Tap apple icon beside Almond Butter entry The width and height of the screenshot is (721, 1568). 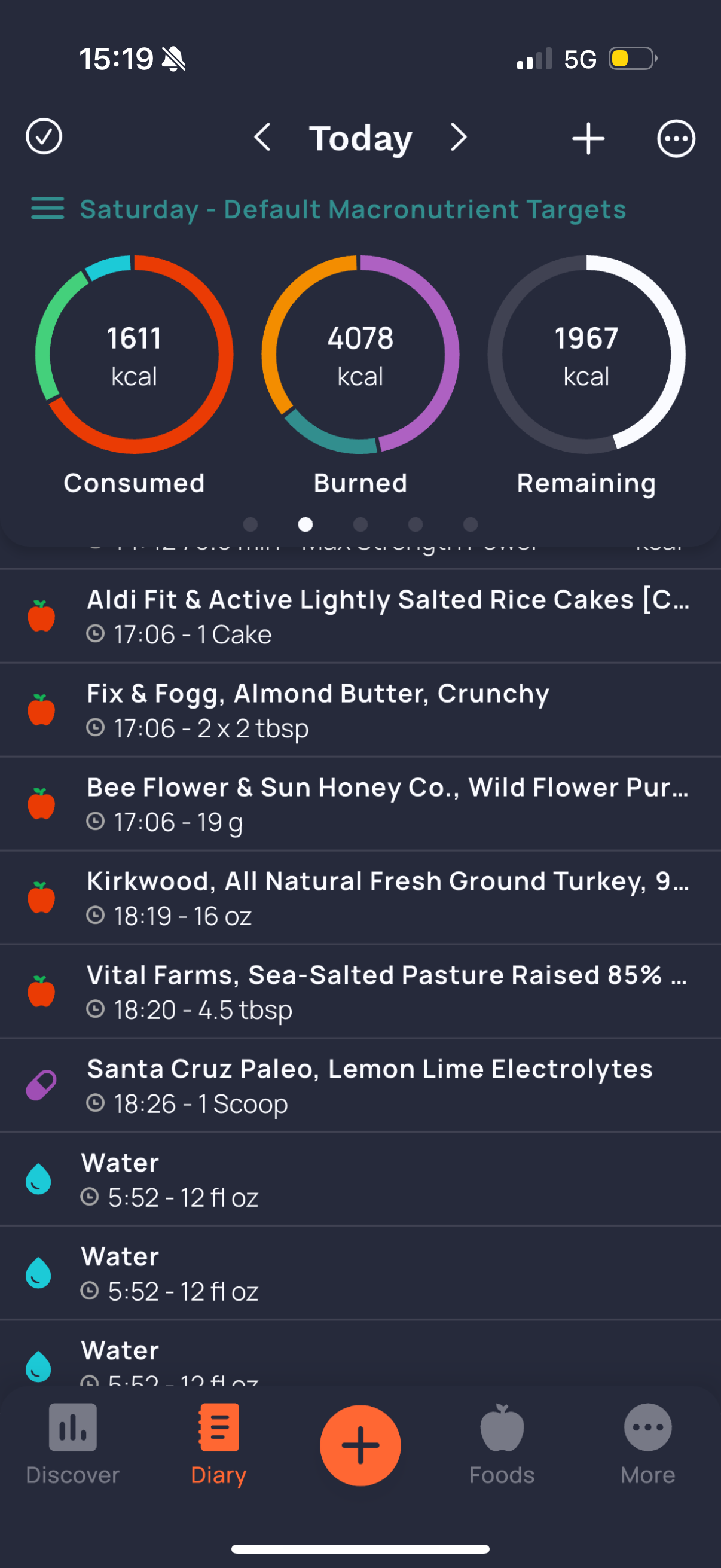coord(41,710)
